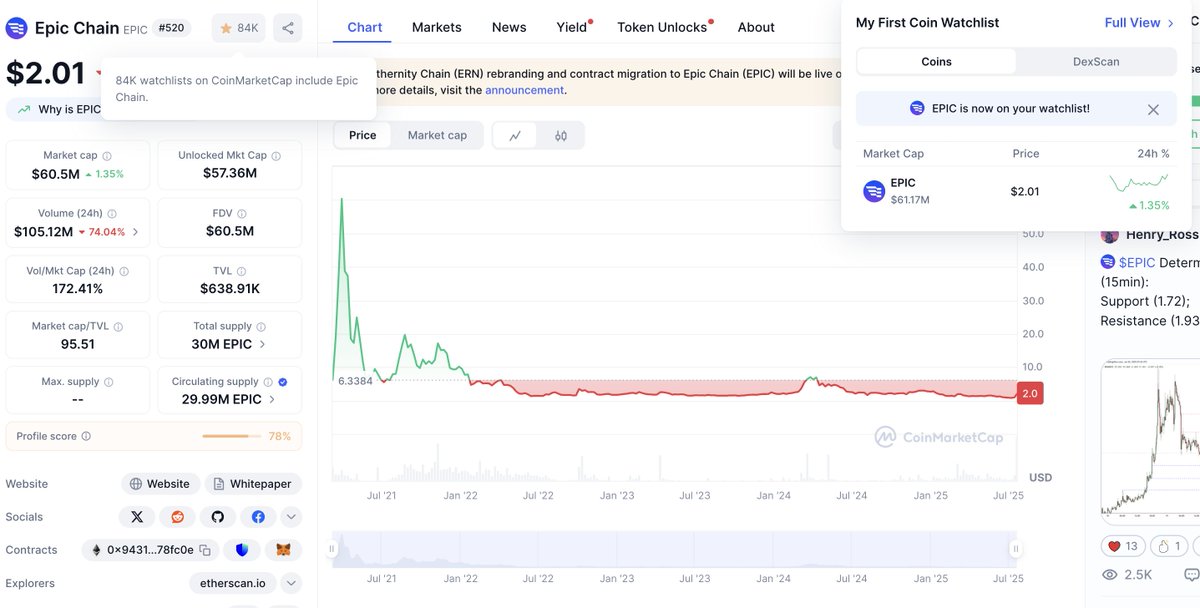This screenshot has width=1200, height=608.
Task: Click the left handle of chart range slider
Action: click(x=332, y=548)
